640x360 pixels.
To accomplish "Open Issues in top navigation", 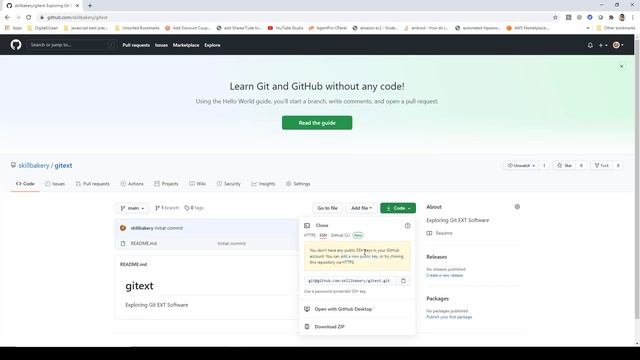I will click(x=161, y=45).
